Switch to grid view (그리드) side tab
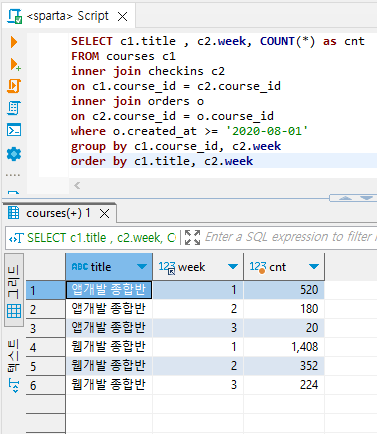This screenshot has height=434, width=377. [x=14, y=291]
